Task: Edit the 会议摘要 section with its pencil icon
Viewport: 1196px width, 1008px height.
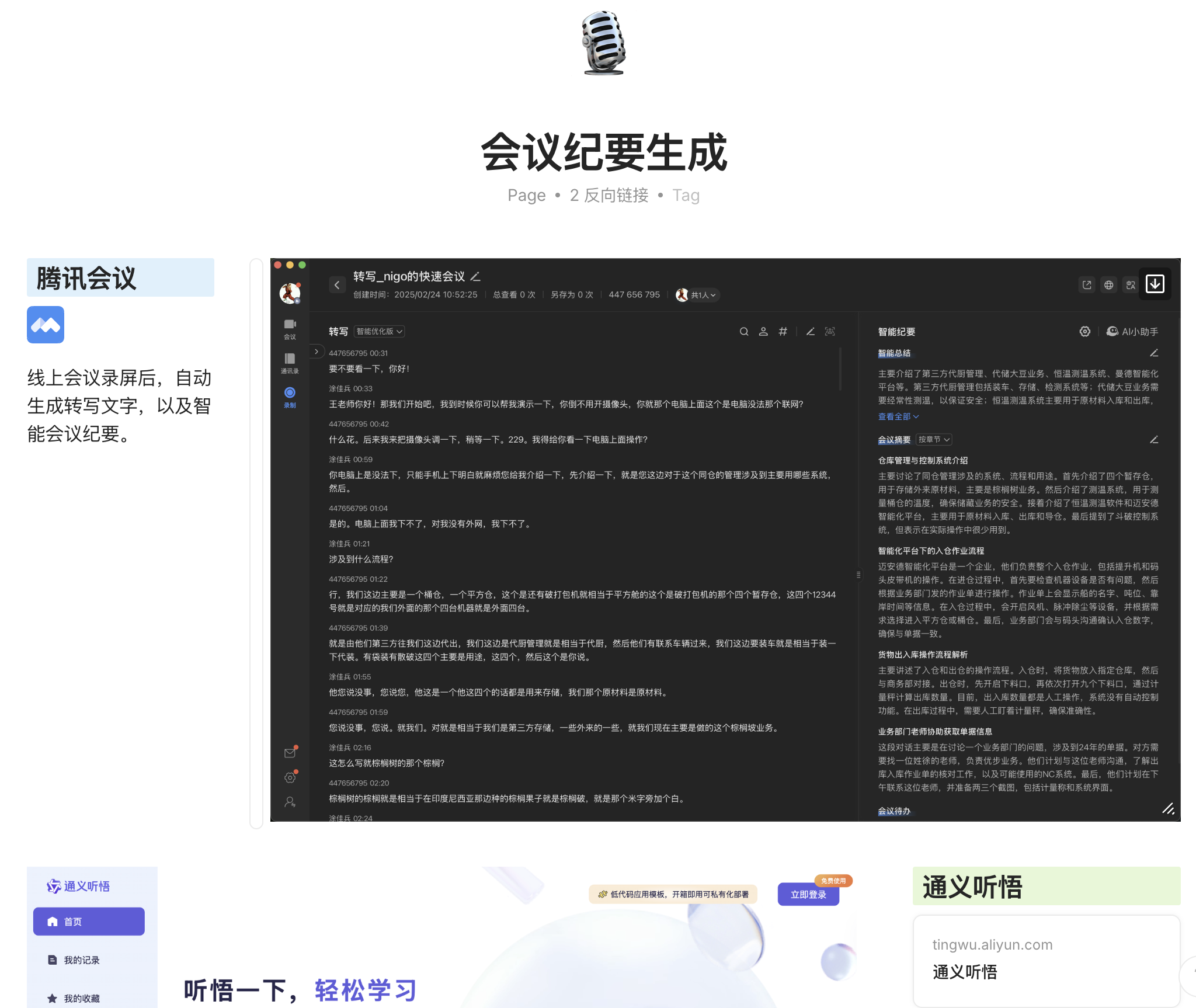Action: 1154,440
